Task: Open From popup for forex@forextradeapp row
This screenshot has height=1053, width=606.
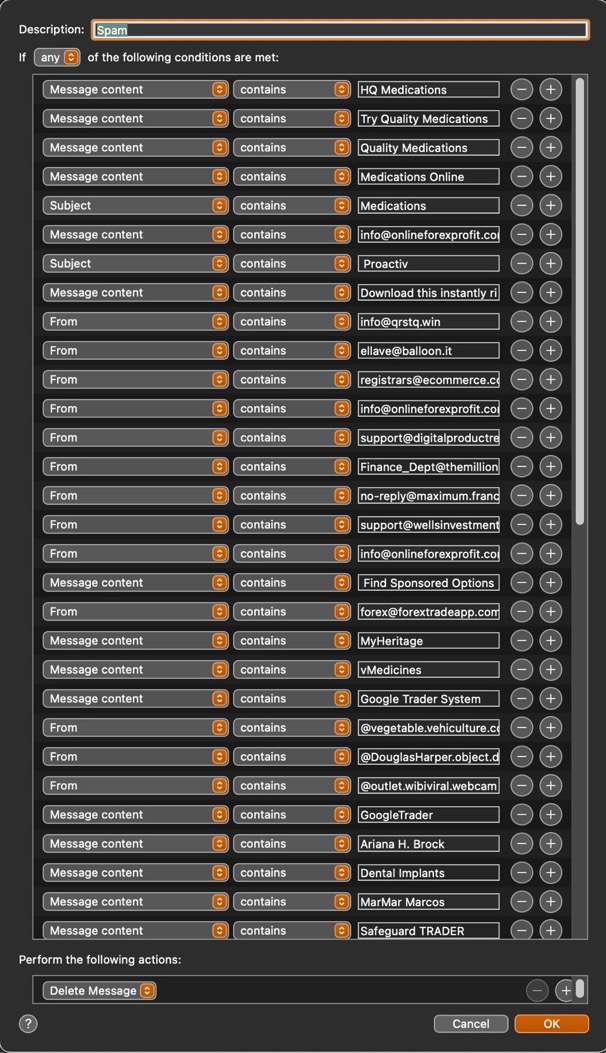Action: coord(135,611)
